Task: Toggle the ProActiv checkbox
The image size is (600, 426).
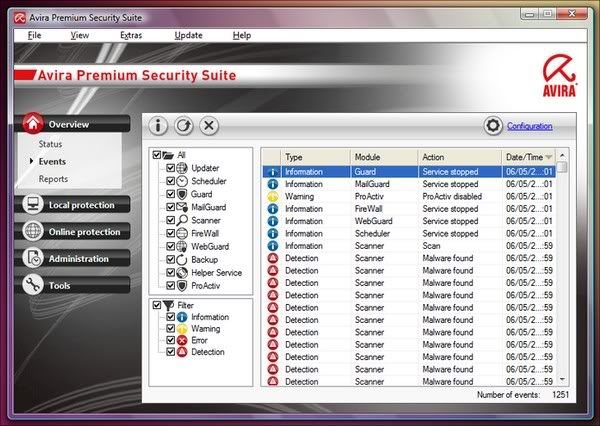Action: tap(171, 286)
